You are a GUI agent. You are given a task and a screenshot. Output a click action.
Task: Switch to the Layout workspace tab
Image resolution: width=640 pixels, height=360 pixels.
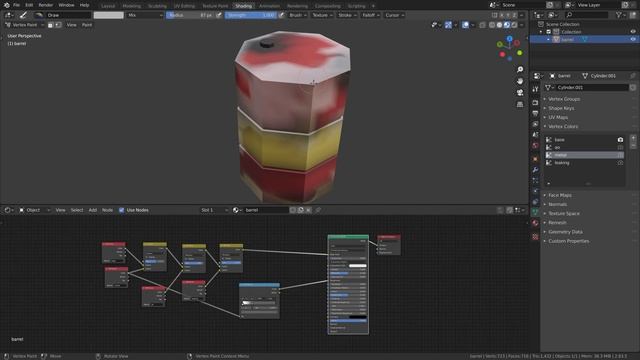(x=108, y=6)
